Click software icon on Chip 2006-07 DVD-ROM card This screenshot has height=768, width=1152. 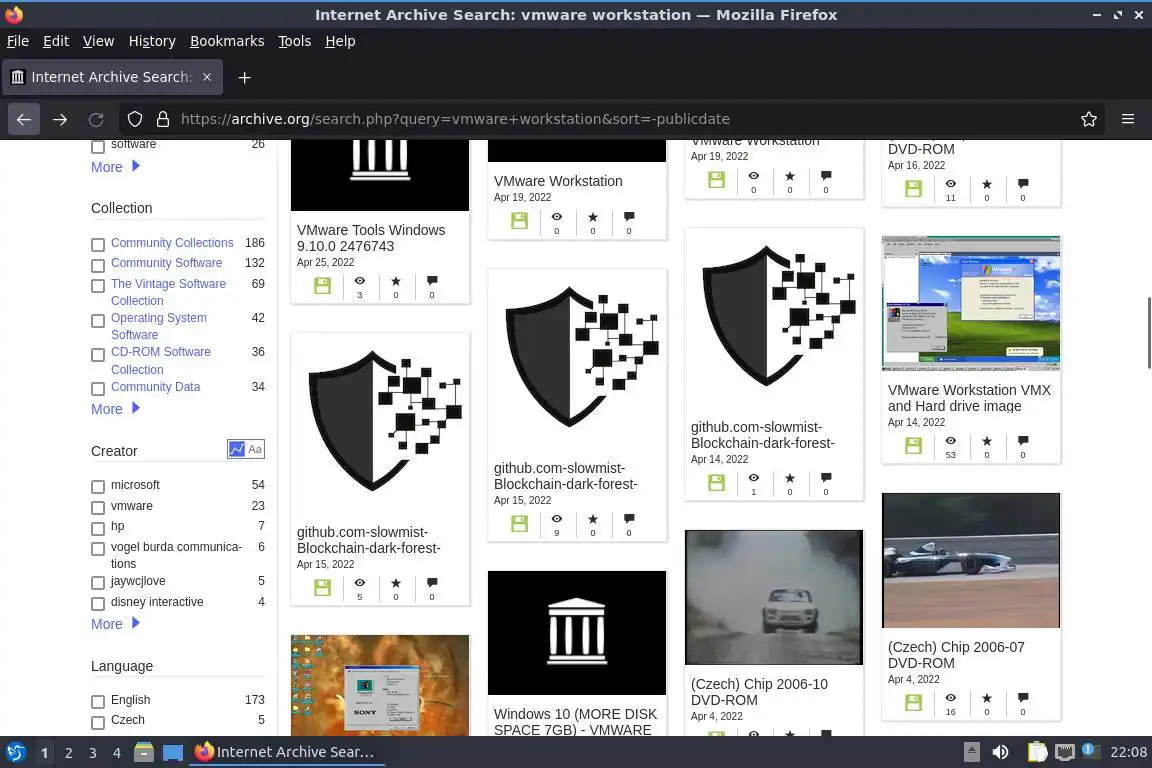(913, 703)
